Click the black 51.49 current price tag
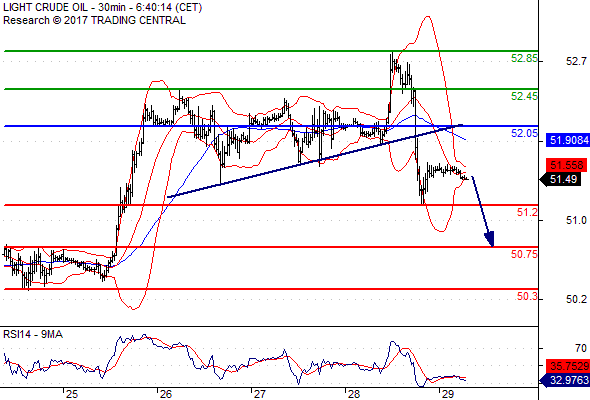590x400 pixels. 562,179
